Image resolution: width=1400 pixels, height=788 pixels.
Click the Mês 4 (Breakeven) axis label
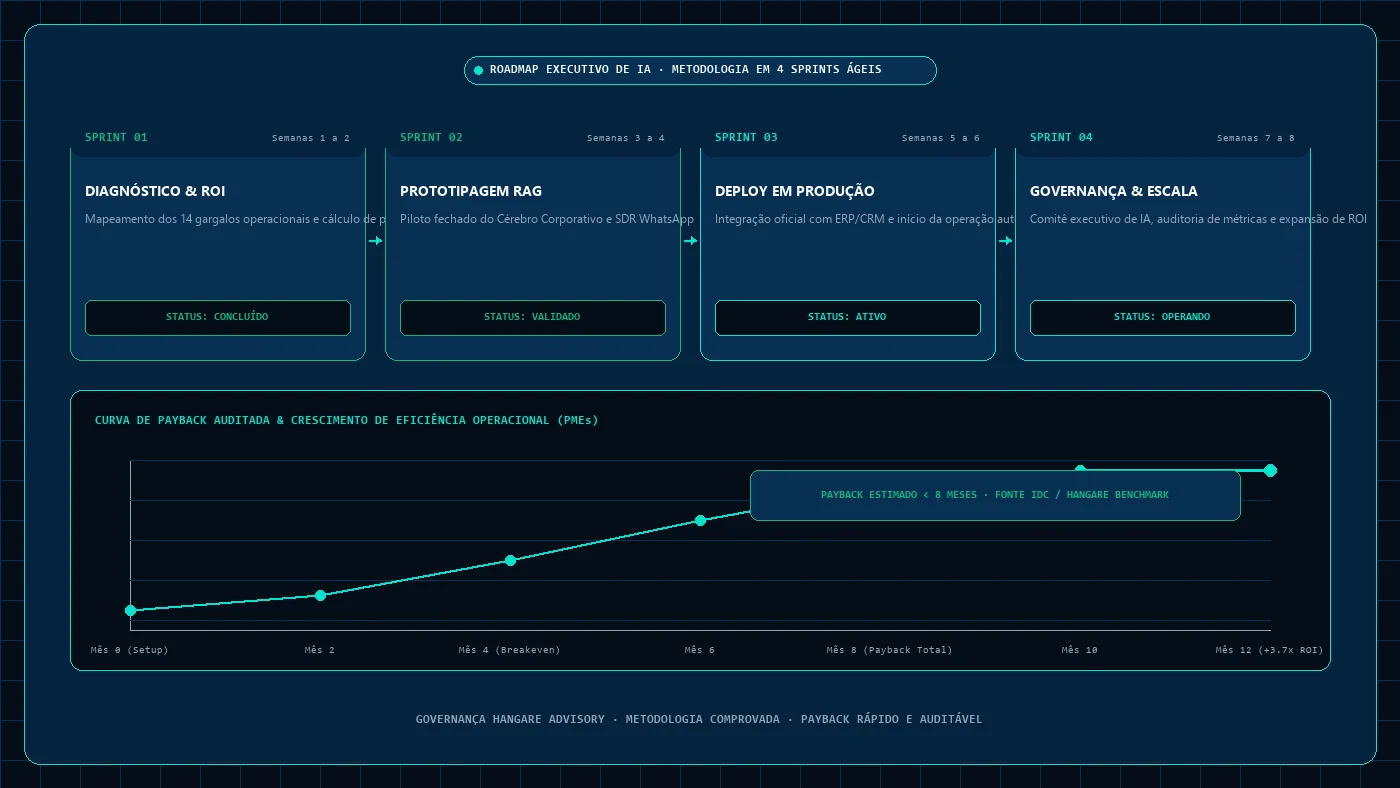pos(510,650)
